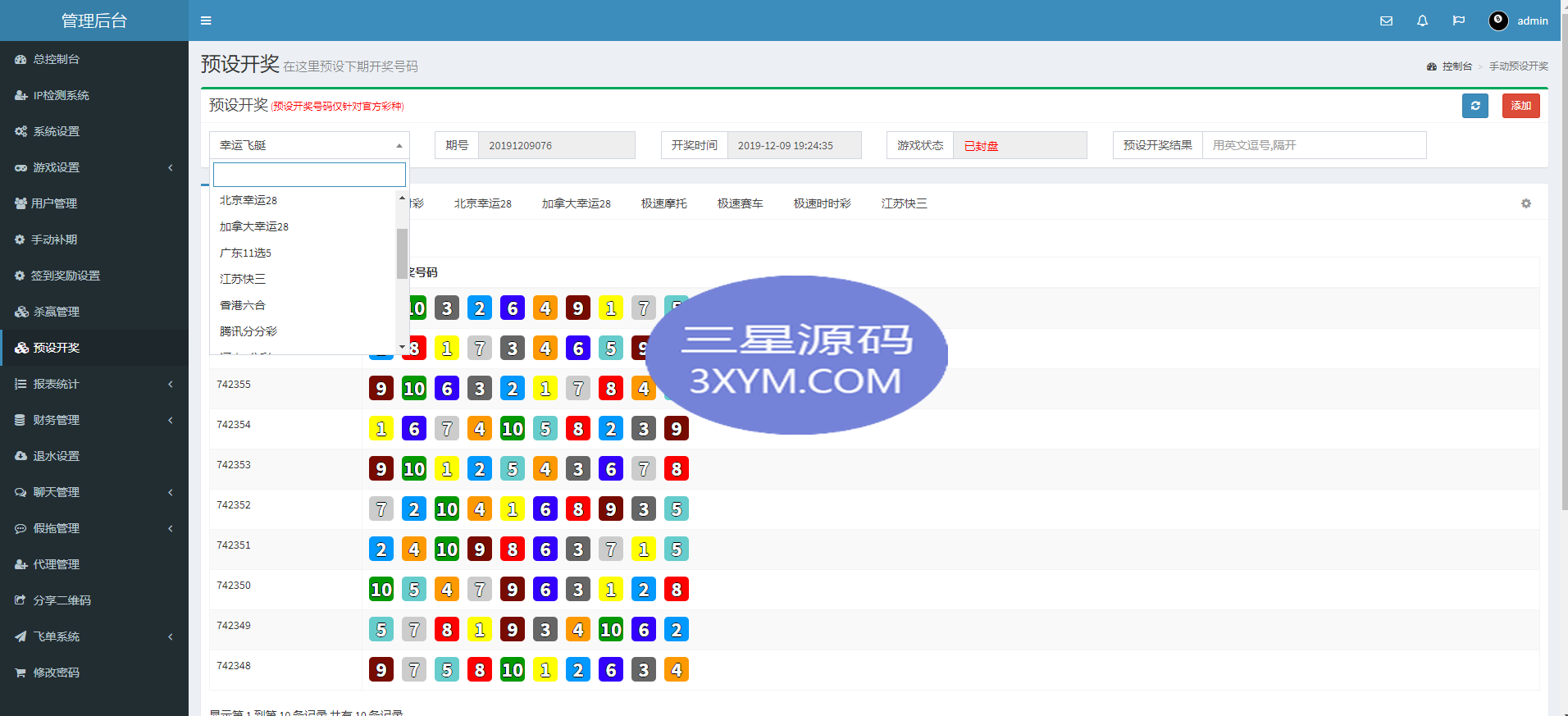Choose 广东11选5 in the dropdown list
1568x716 pixels.
[x=245, y=253]
